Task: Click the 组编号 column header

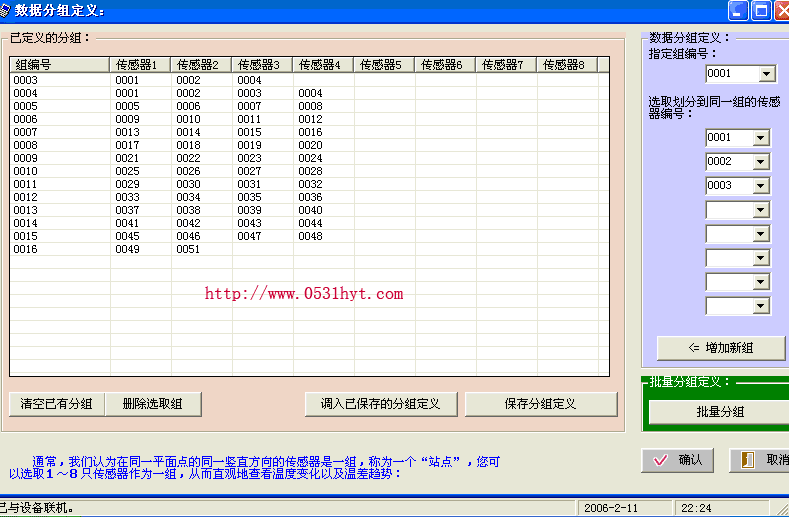Action: [x=60, y=65]
